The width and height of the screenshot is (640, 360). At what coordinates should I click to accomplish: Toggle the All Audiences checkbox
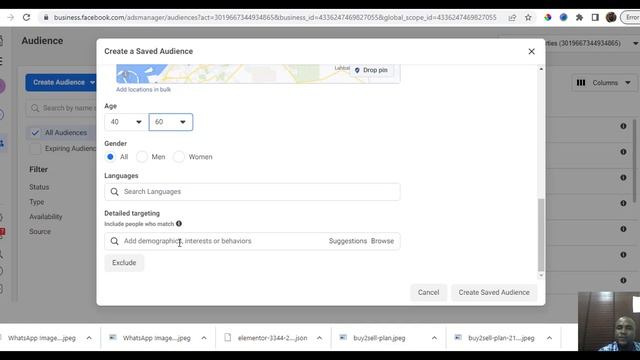[x=35, y=133]
